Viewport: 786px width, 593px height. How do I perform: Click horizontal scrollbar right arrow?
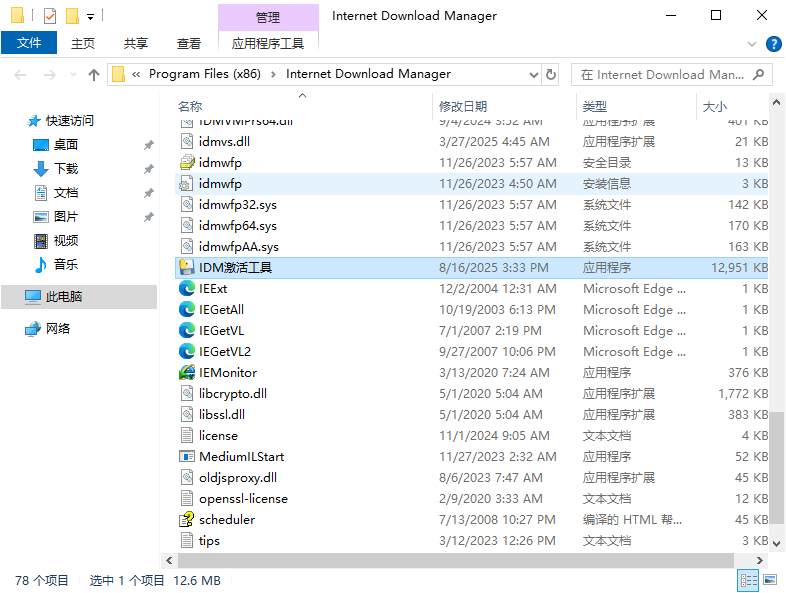[x=759, y=560]
